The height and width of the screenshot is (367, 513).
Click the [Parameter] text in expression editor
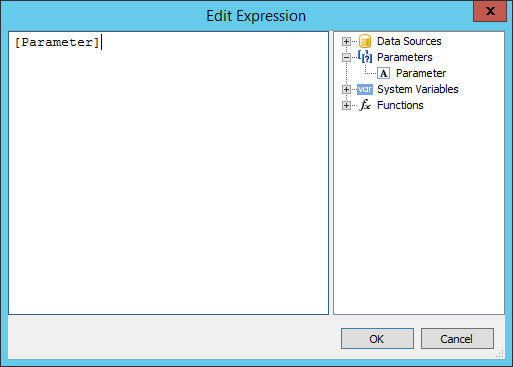click(x=57, y=43)
